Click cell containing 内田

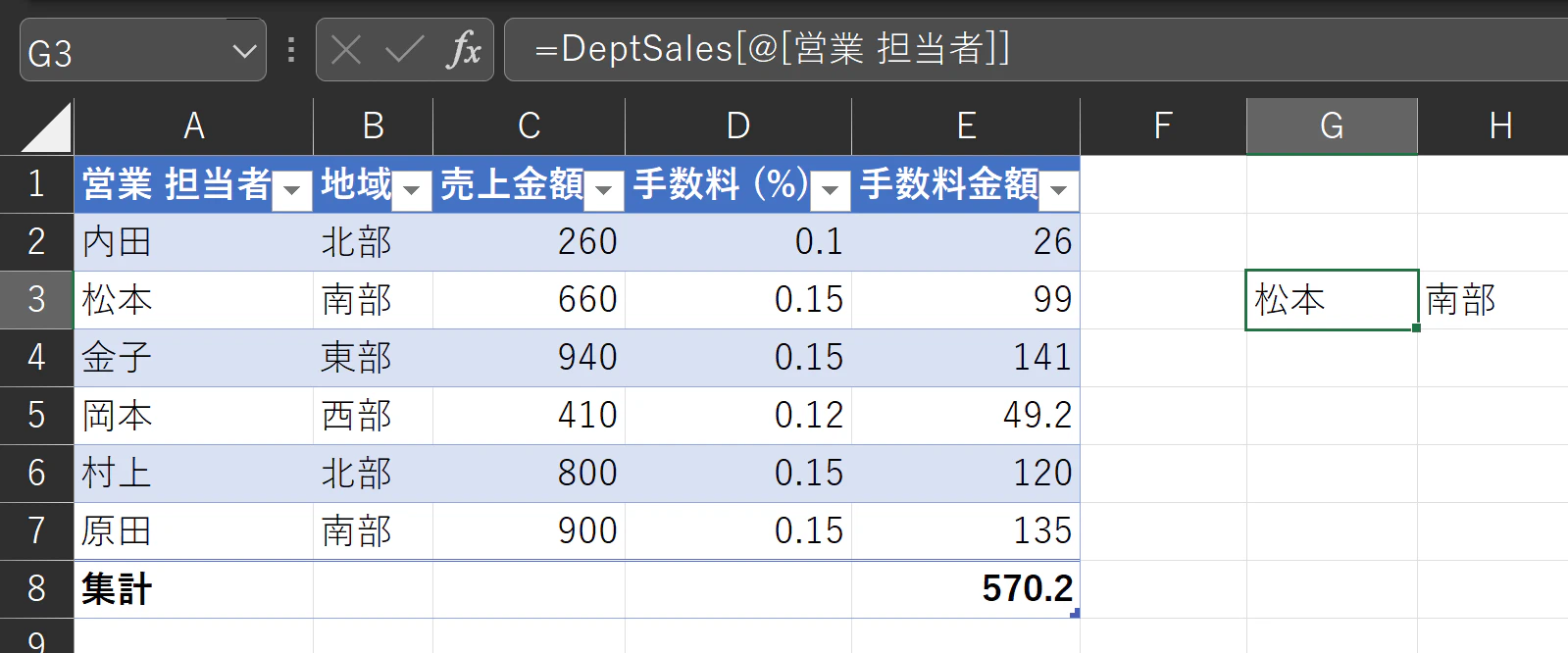pos(194,242)
